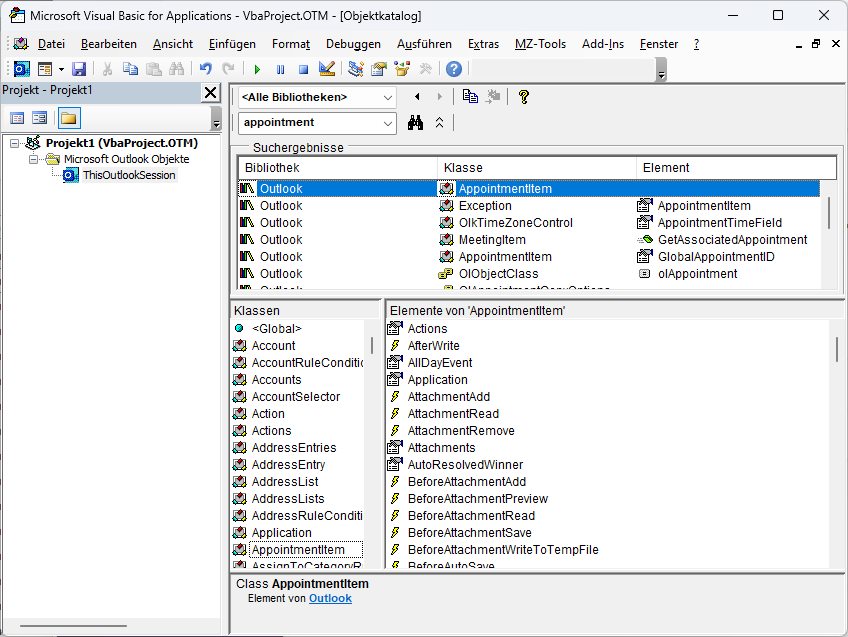
Task: Click the Design mode icon
Action: (x=327, y=69)
